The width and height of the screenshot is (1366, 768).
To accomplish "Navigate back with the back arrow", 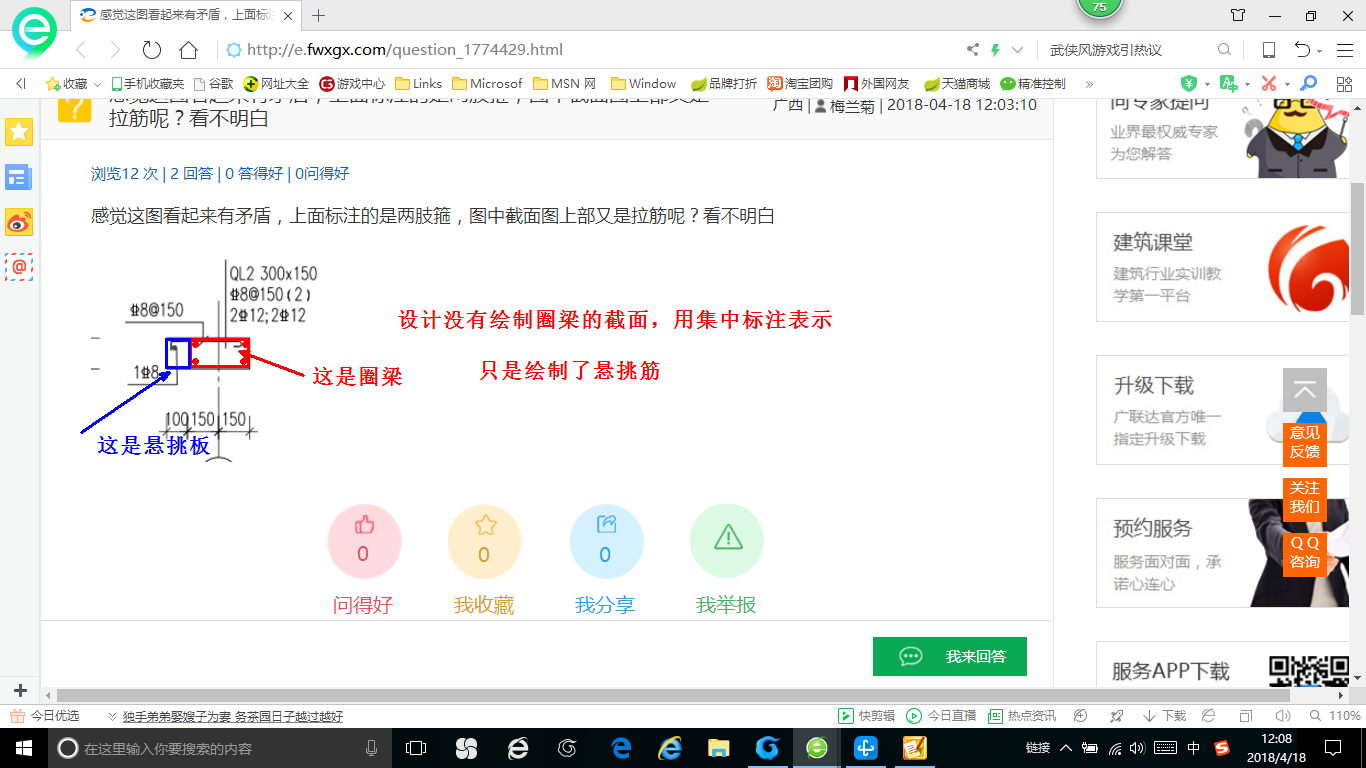I will click(x=81, y=50).
